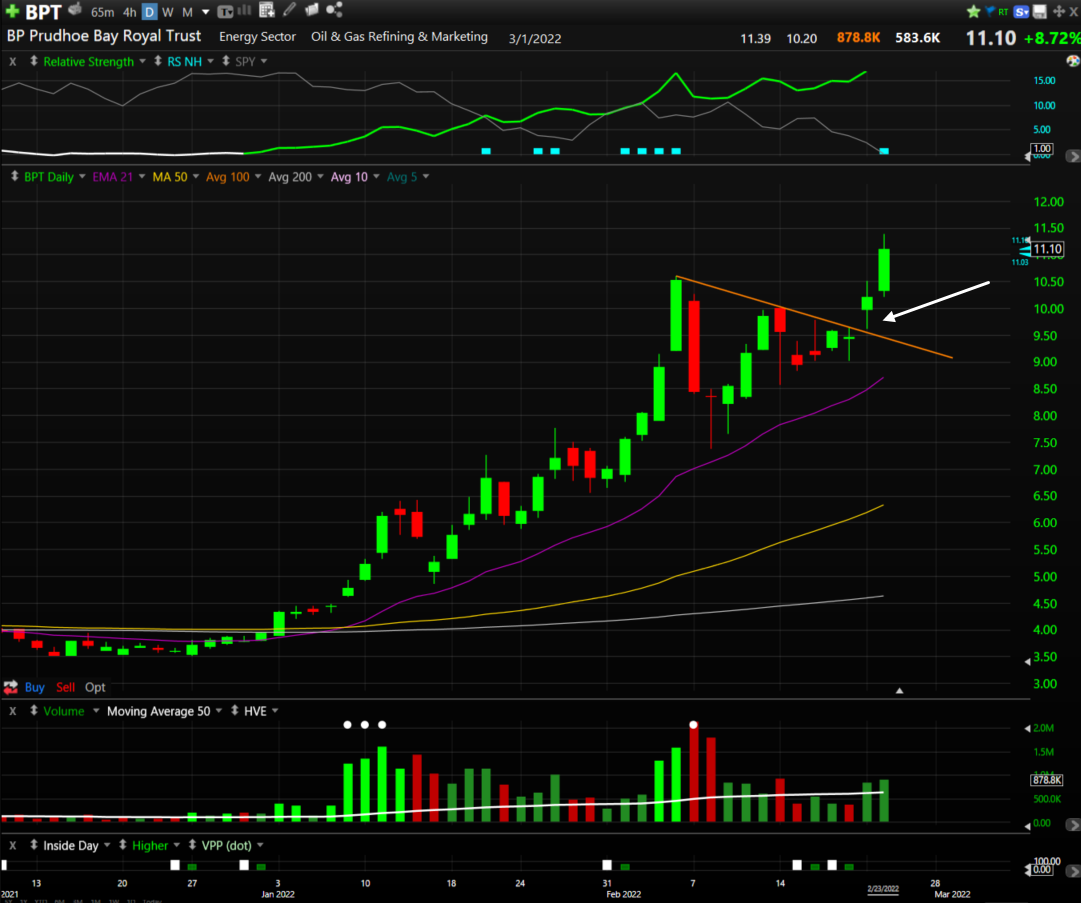Viewport: 1081px width, 903px height.
Task: Expand the VPP (dot) dropdown arrow
Action: (x=260, y=845)
